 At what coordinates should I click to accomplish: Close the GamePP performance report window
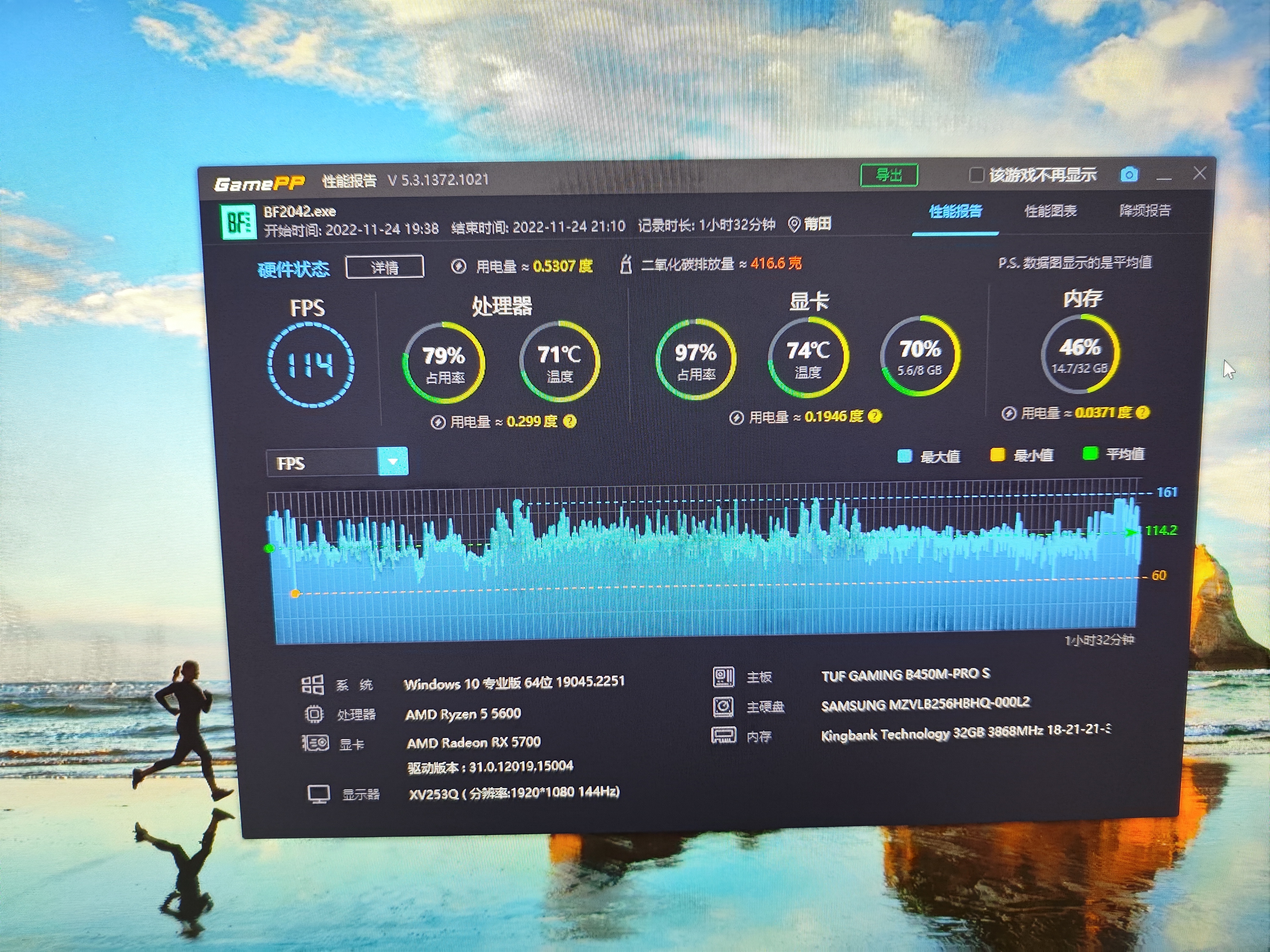1200,173
